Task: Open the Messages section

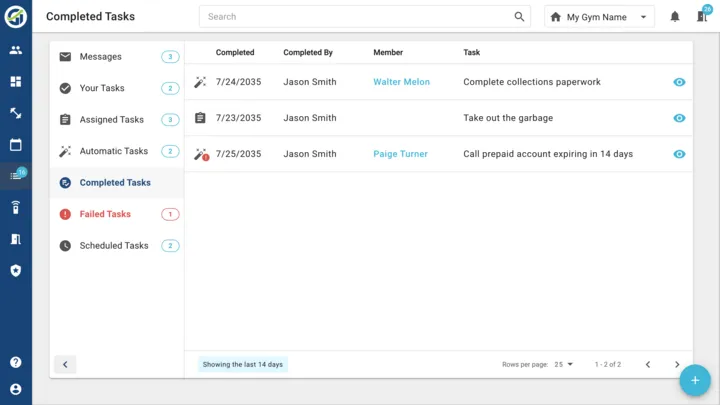Action: (117, 57)
